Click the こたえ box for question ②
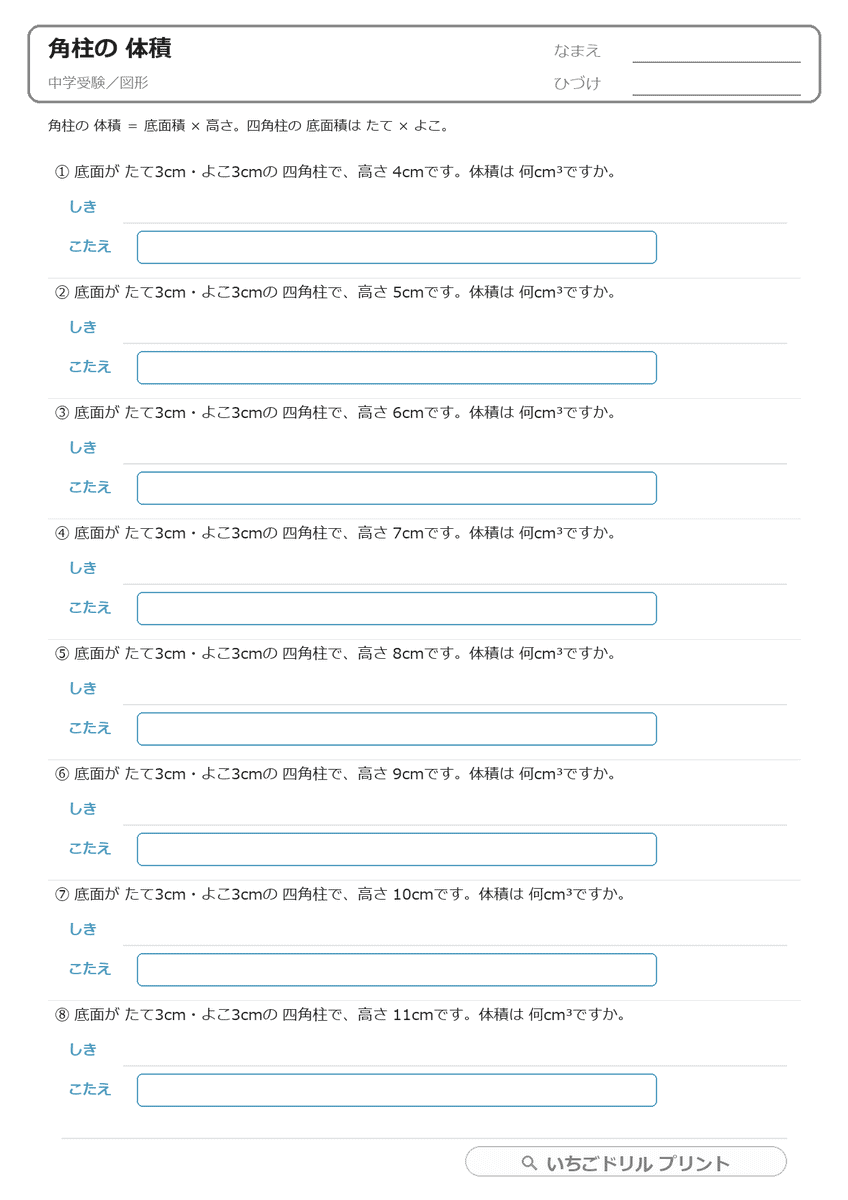The width and height of the screenshot is (848, 1200). click(397, 368)
